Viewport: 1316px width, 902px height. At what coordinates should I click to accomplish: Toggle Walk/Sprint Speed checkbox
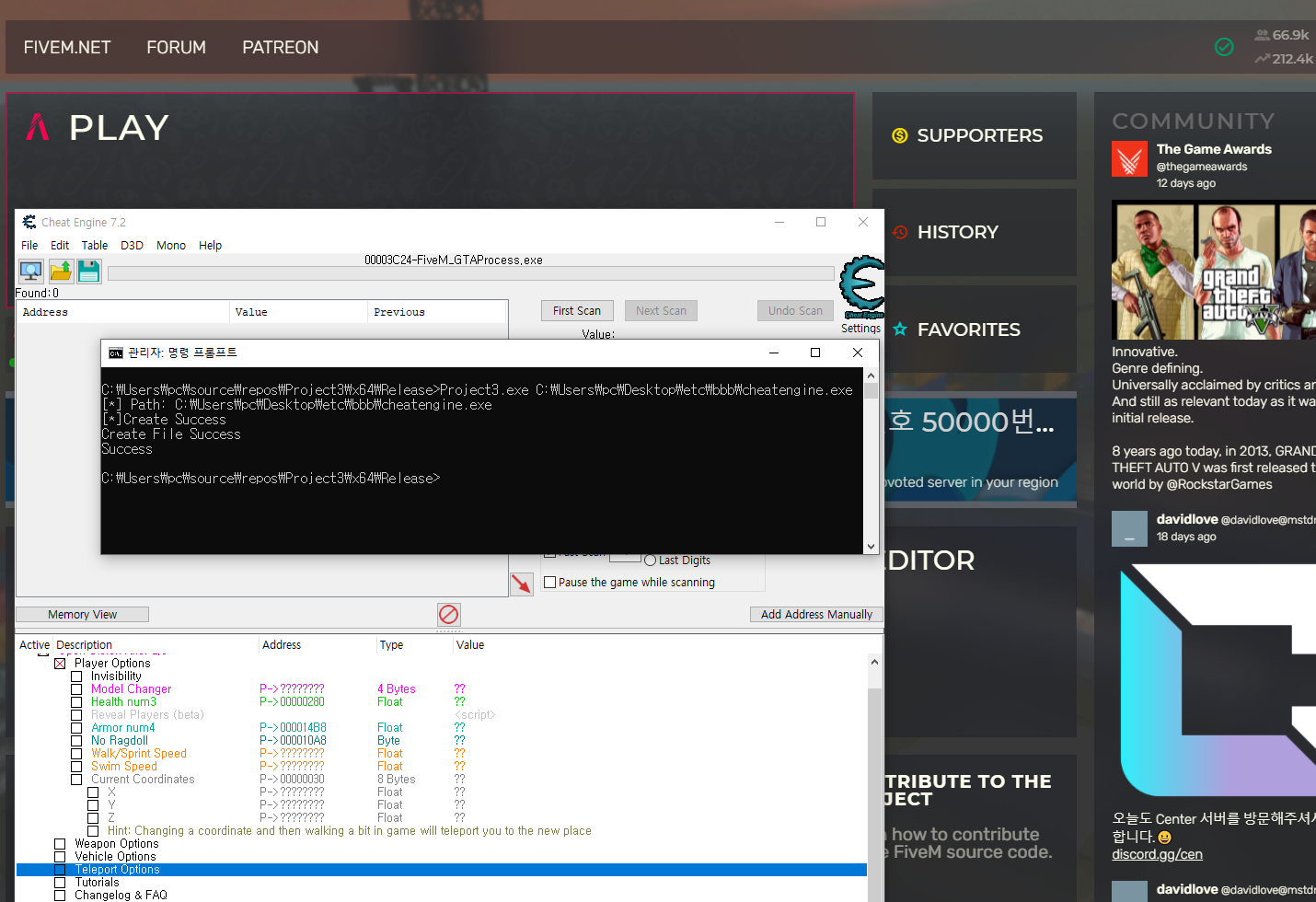[x=76, y=754]
